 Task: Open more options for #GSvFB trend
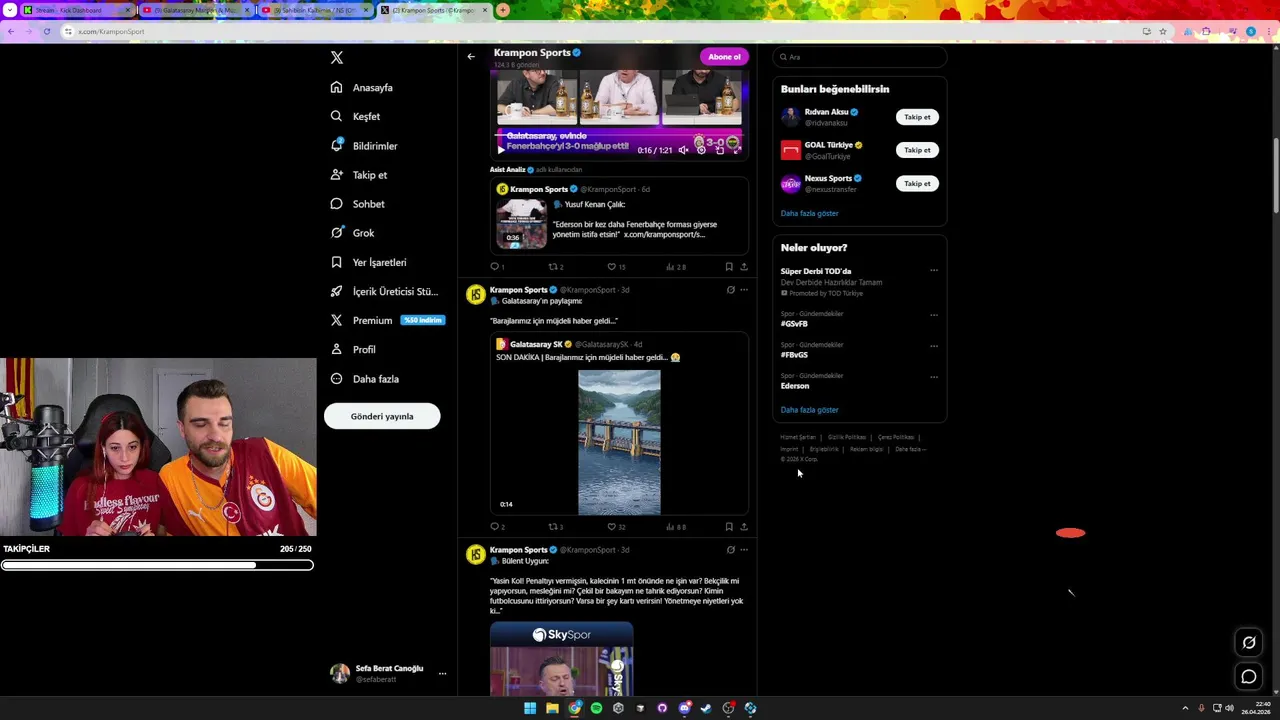point(934,315)
